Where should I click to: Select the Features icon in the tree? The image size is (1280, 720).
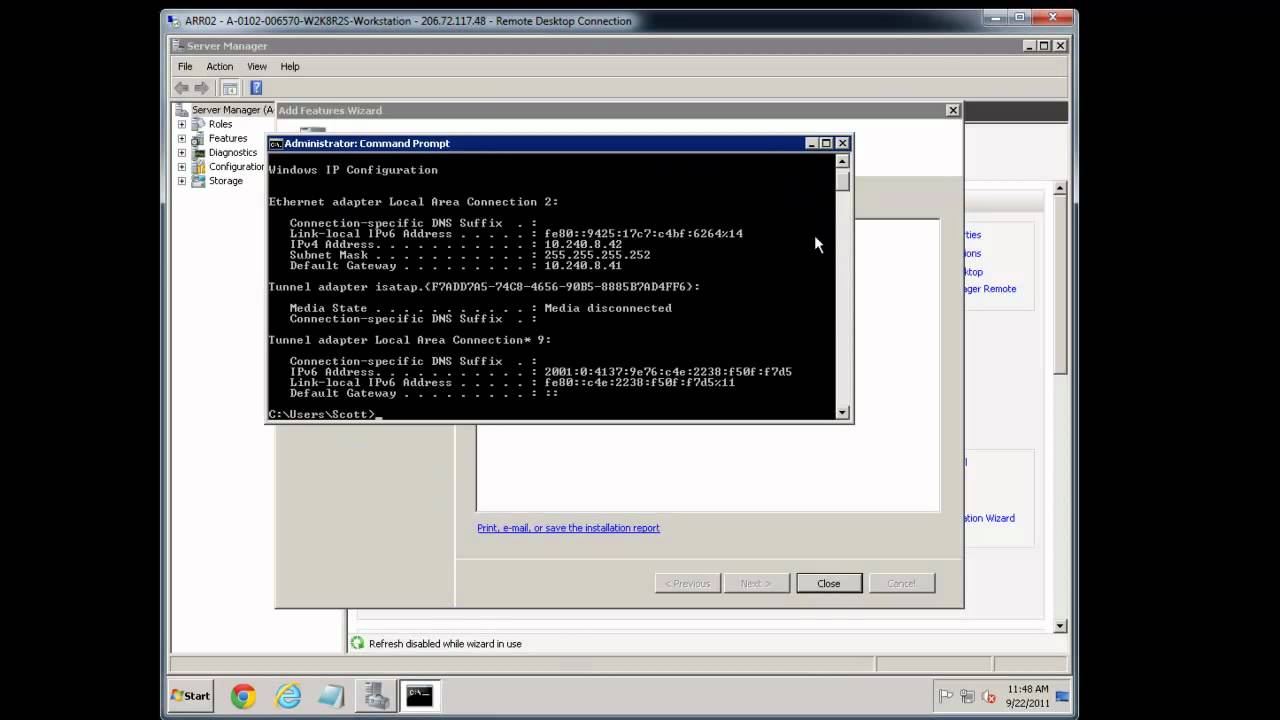click(198, 138)
